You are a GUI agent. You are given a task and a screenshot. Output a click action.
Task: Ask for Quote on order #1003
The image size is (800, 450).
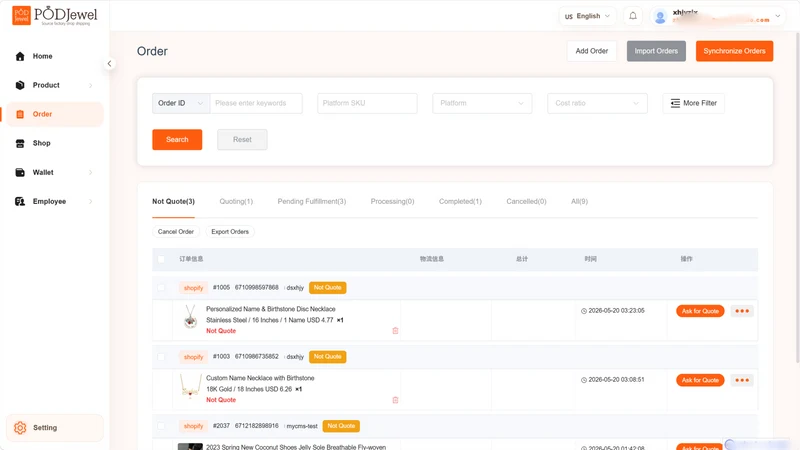coord(700,380)
